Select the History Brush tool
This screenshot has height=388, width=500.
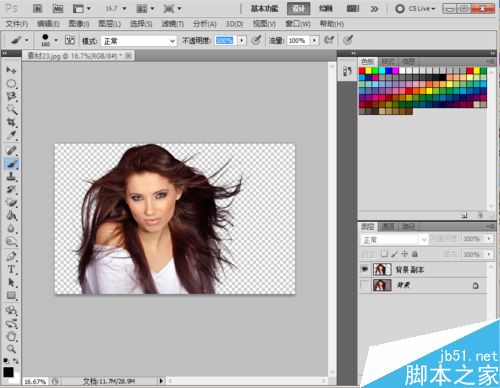[x=11, y=189]
